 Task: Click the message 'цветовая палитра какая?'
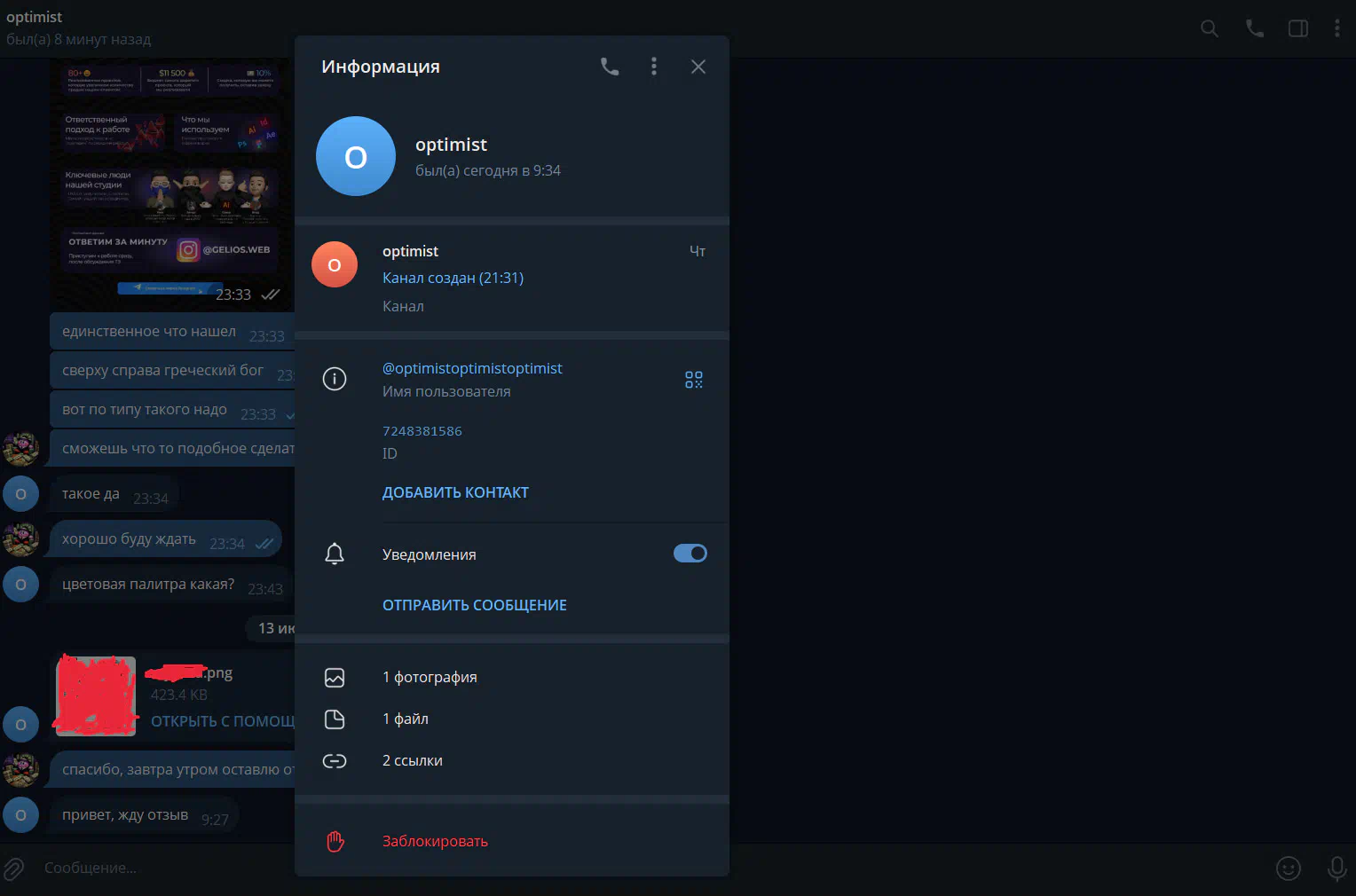[x=171, y=585]
